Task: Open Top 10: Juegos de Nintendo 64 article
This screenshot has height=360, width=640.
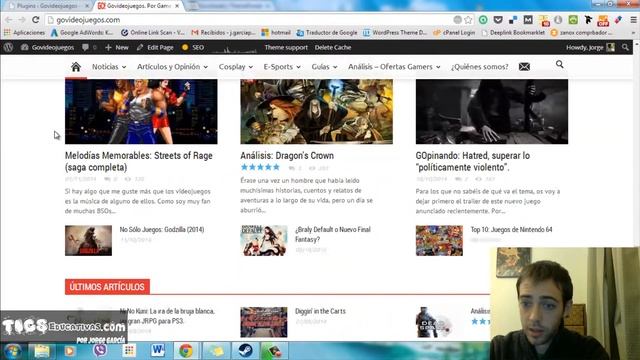Action: coord(511,229)
